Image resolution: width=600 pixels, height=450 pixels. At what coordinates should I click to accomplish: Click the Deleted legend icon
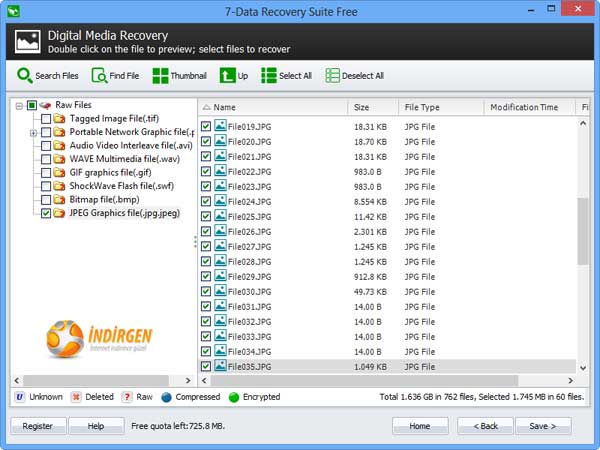(x=76, y=397)
